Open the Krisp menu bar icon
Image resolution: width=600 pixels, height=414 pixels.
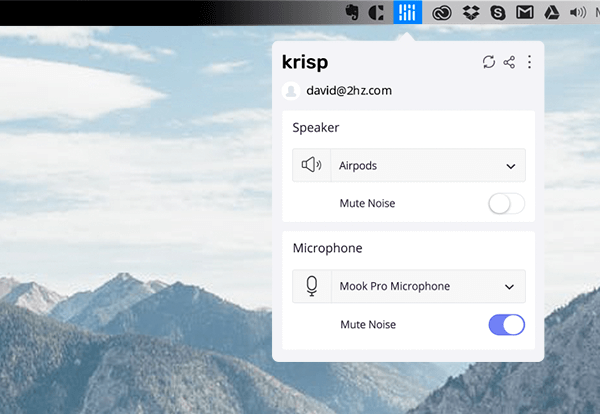pyautogui.click(x=408, y=12)
